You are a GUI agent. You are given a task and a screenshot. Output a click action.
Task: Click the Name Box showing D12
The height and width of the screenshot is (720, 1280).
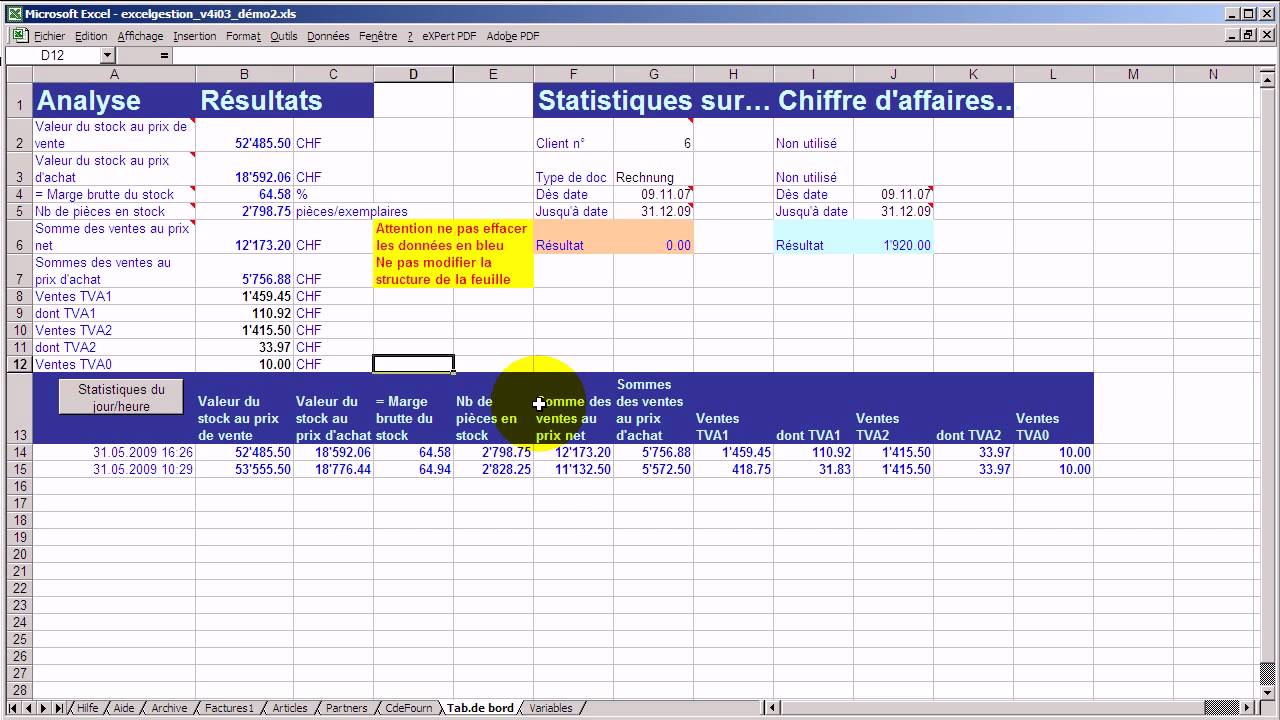point(53,56)
